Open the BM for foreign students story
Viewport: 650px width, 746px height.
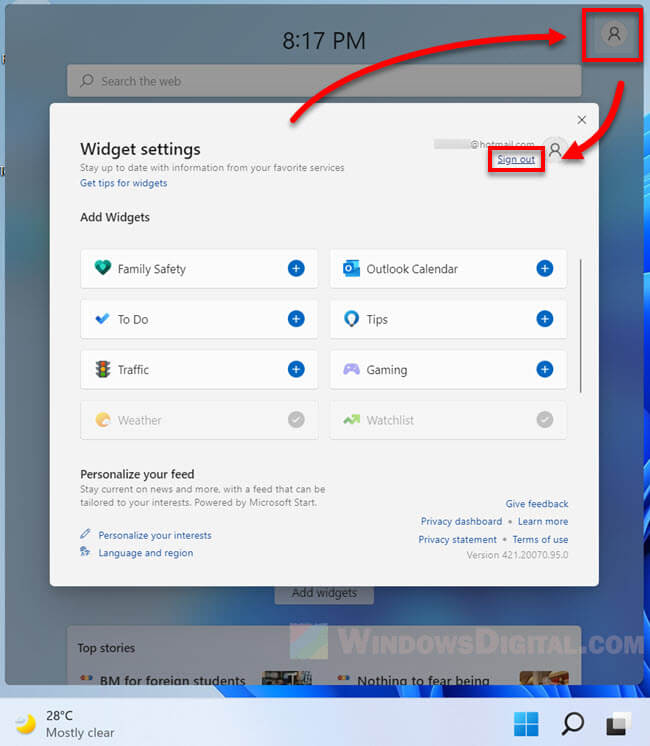pyautogui.click(x=172, y=681)
